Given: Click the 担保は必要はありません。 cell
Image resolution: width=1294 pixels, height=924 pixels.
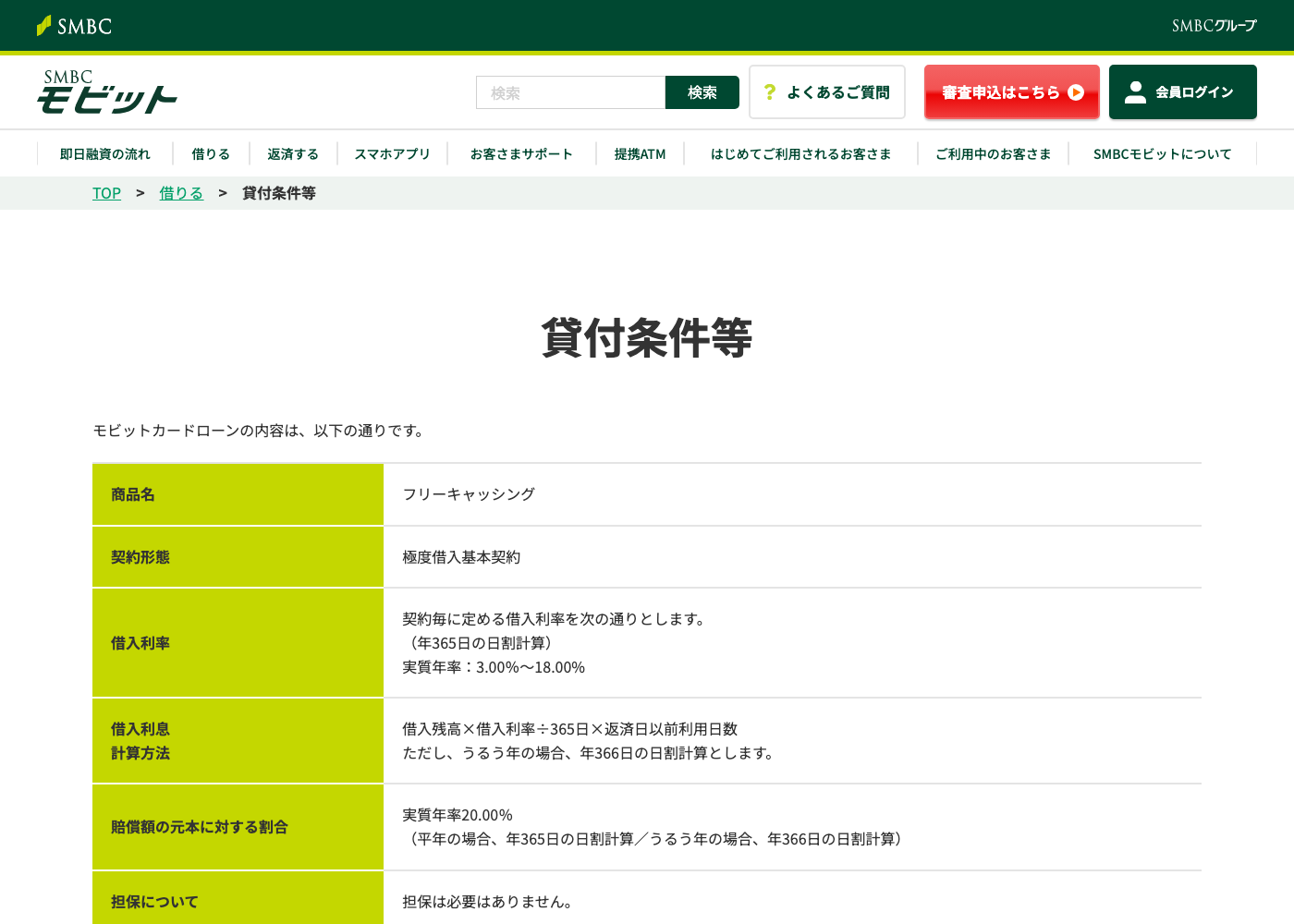Looking at the screenshot, I should [792, 898].
